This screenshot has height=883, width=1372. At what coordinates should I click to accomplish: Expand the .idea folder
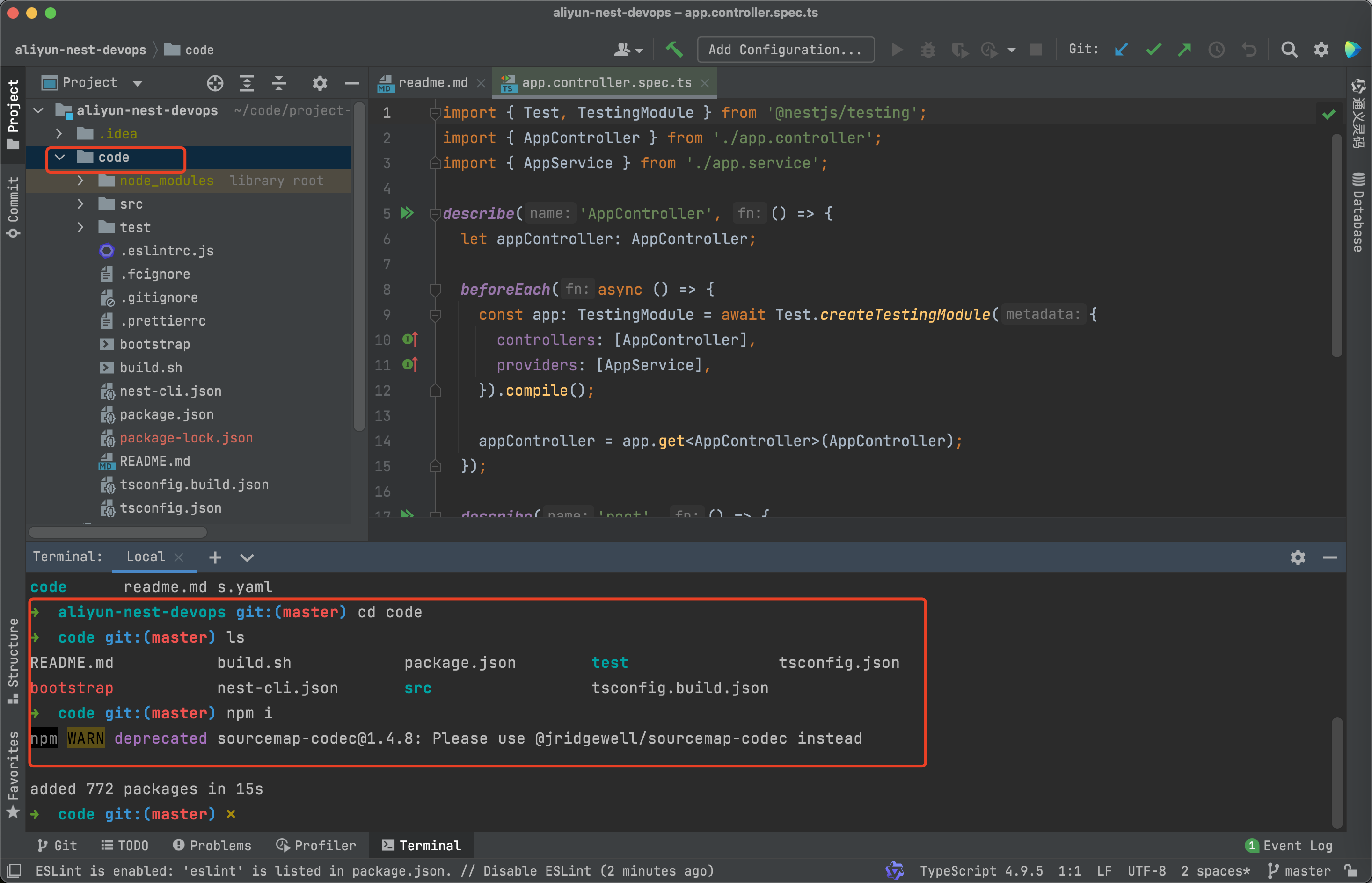[59, 134]
